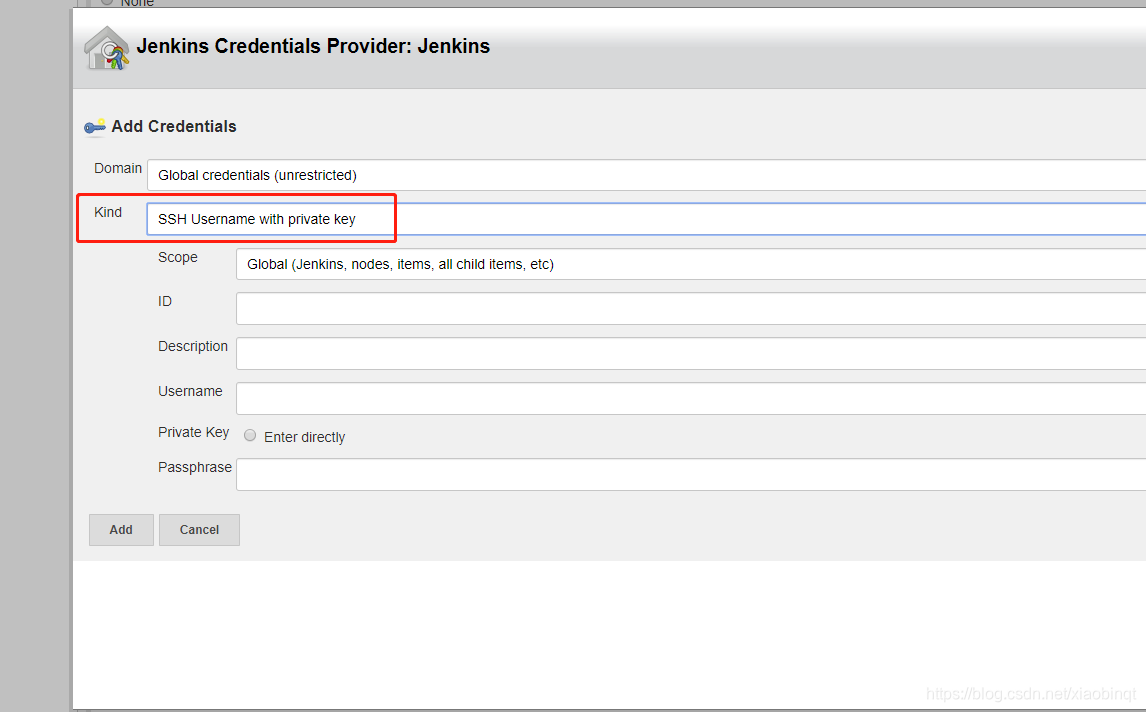
Task: Click the ID label
Action: pos(165,301)
